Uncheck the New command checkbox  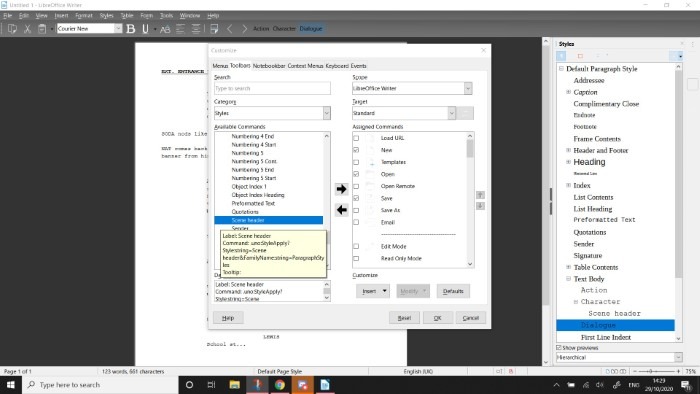click(356, 150)
